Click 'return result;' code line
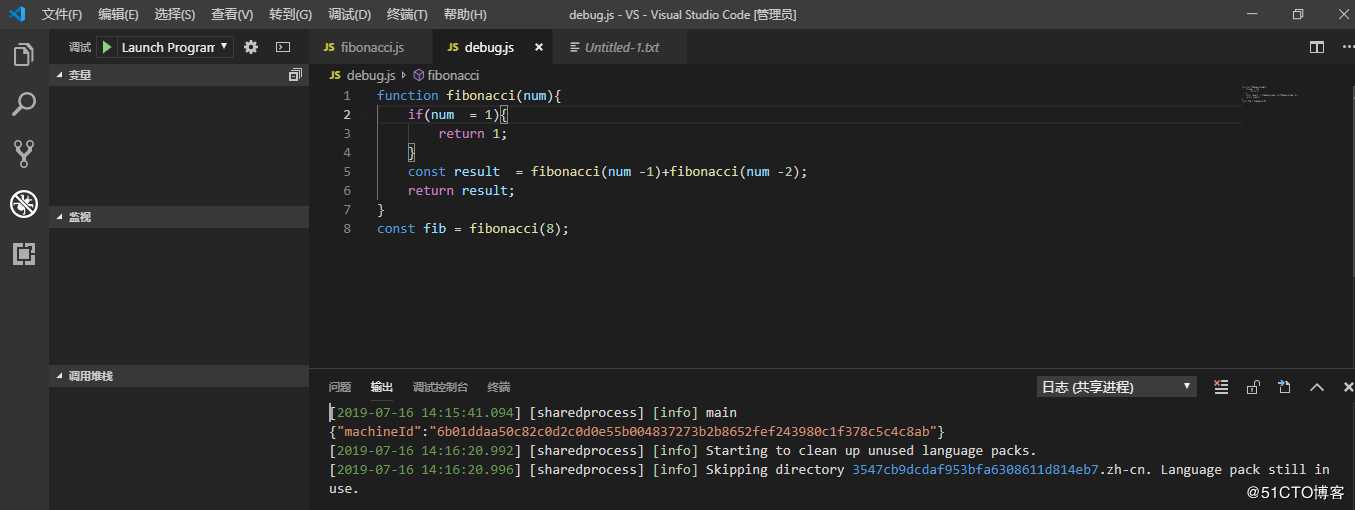This screenshot has width=1355, height=510. 461,190
